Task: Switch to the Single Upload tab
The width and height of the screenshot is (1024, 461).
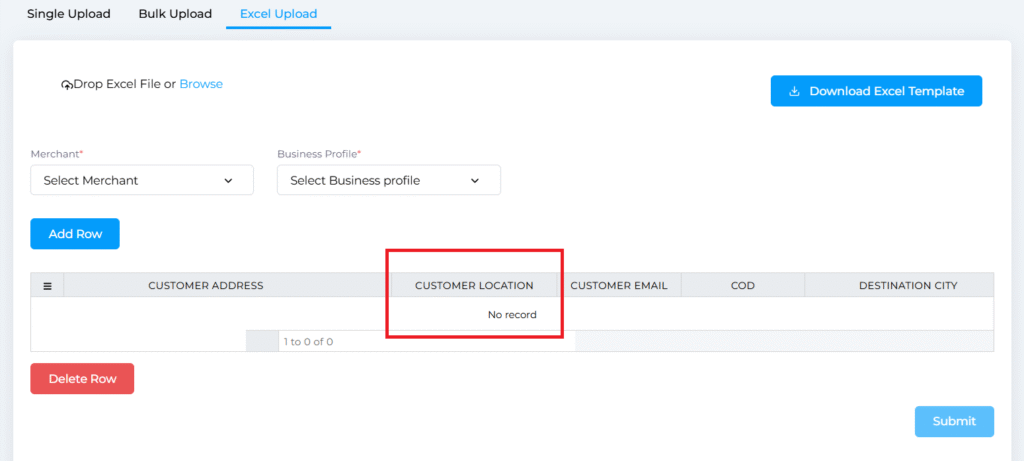Action: click(69, 14)
